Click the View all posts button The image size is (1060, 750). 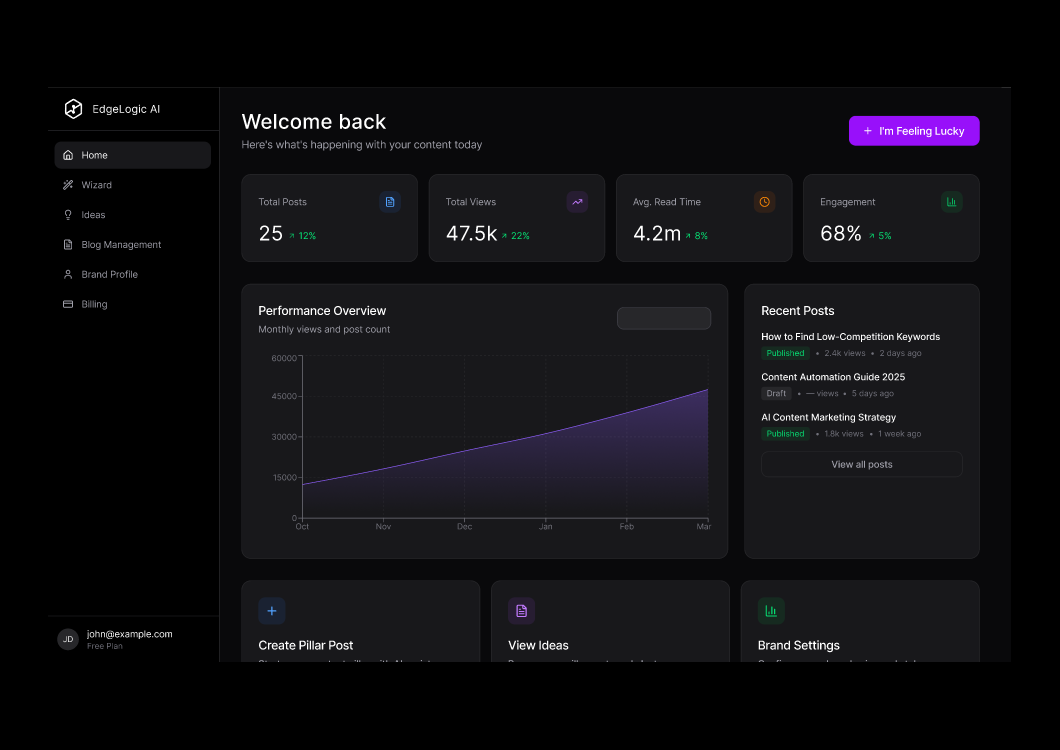coord(861,464)
